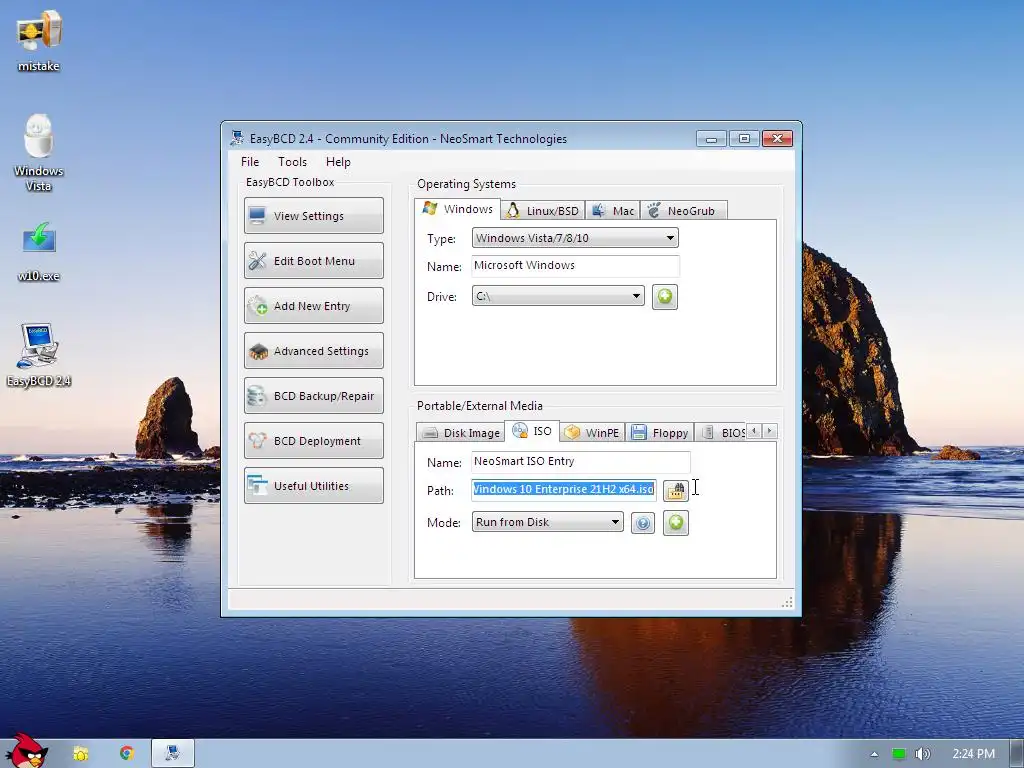The image size is (1024, 768).
Task: Maximize the EasyBCD window
Action: tap(744, 138)
